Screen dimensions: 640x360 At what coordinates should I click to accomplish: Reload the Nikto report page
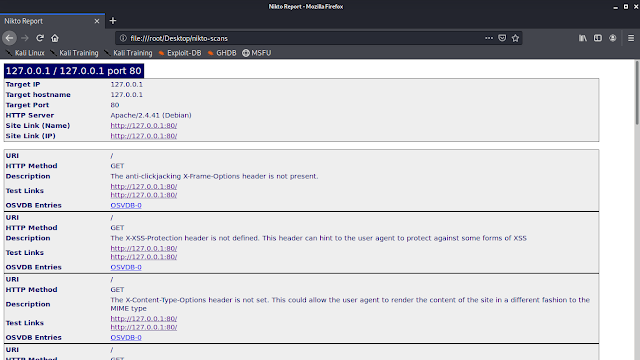[40, 38]
